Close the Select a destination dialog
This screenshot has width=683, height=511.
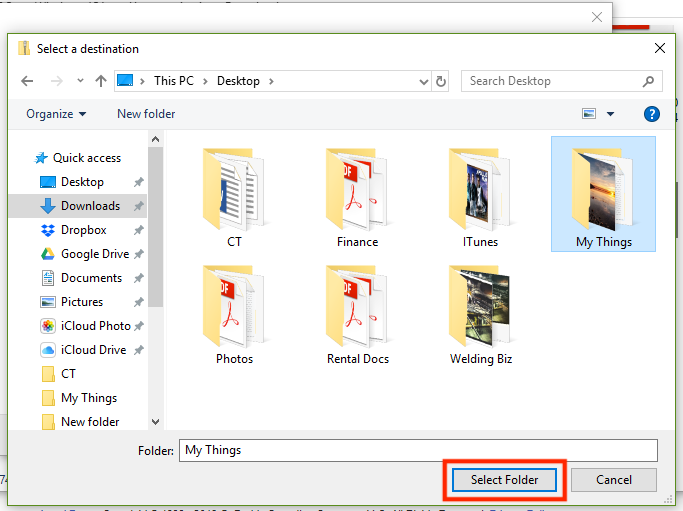[660, 48]
